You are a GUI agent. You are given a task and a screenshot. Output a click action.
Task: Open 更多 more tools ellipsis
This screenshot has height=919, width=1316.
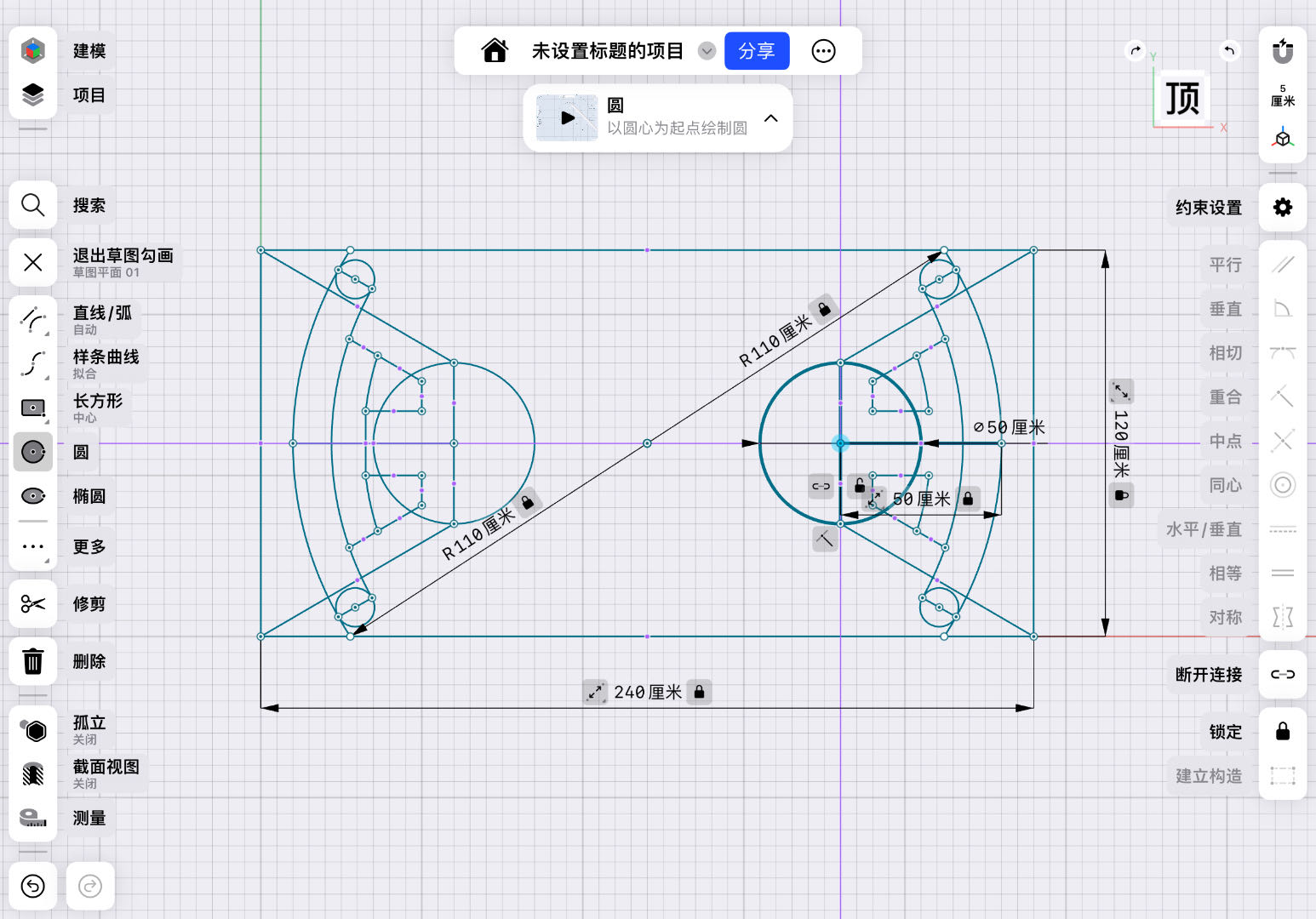point(33,546)
